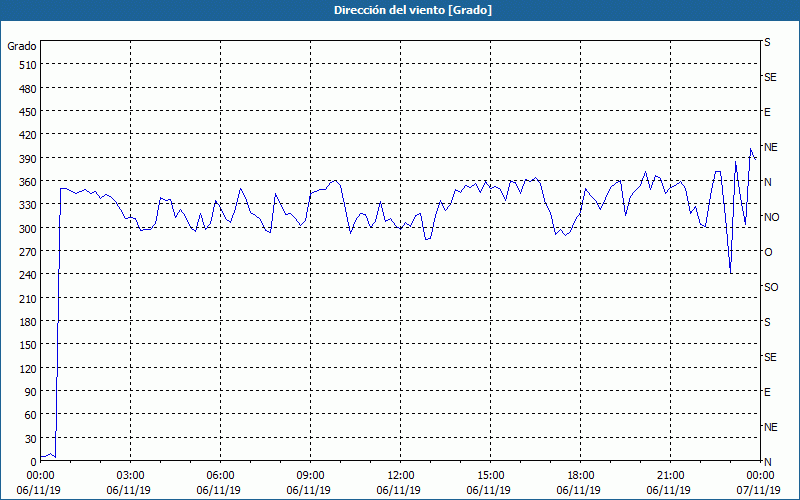Click the 60 degree axis label

coord(31,415)
